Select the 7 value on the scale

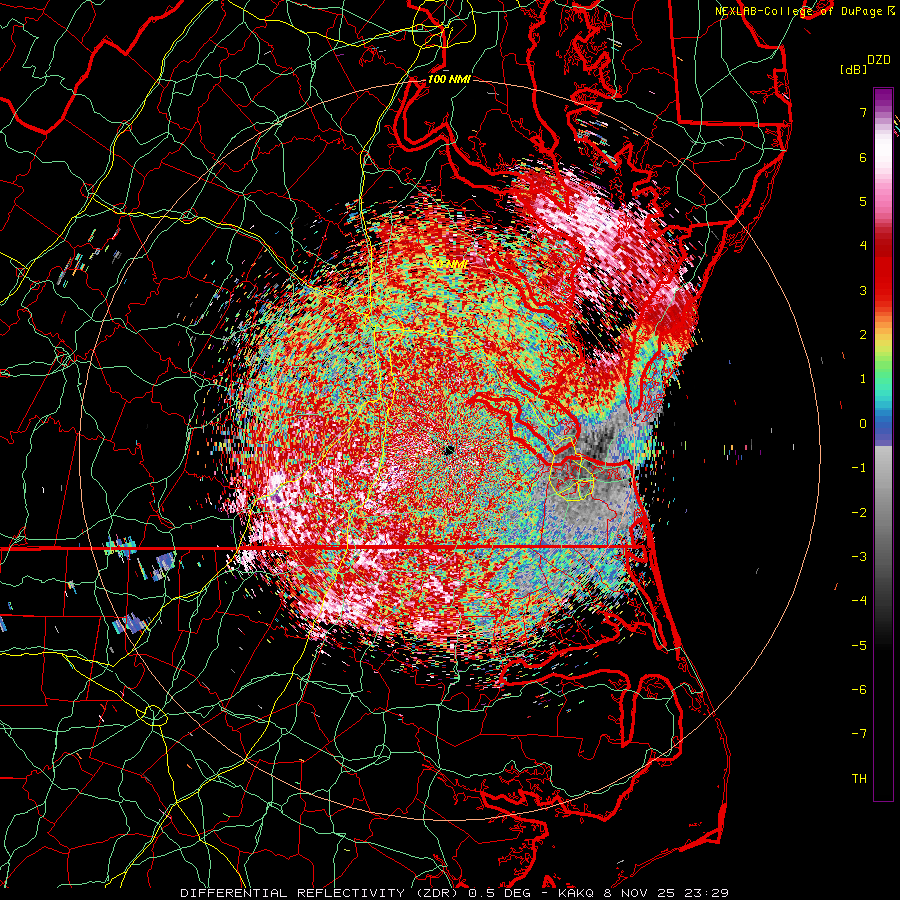863,112
